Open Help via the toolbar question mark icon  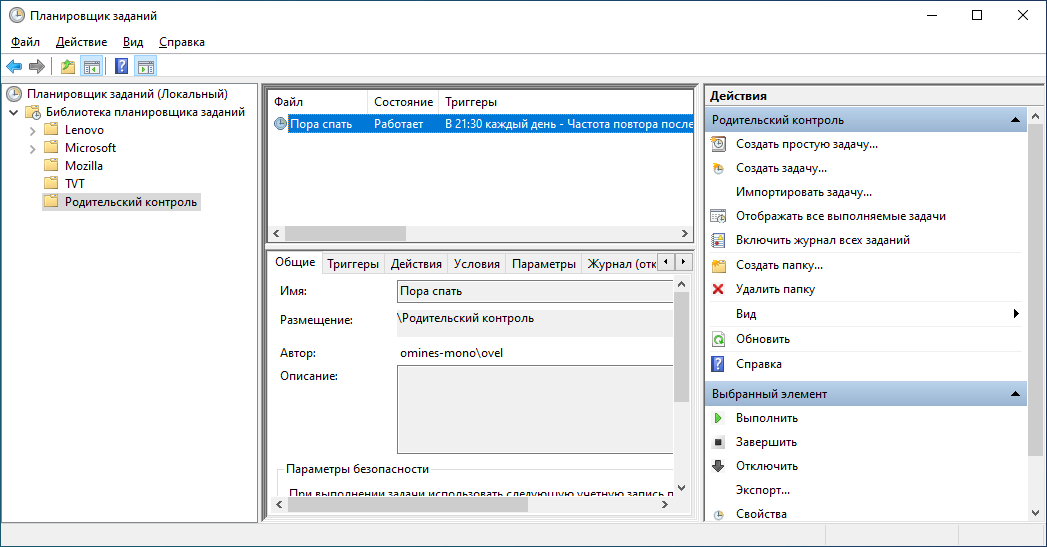[x=122, y=66]
